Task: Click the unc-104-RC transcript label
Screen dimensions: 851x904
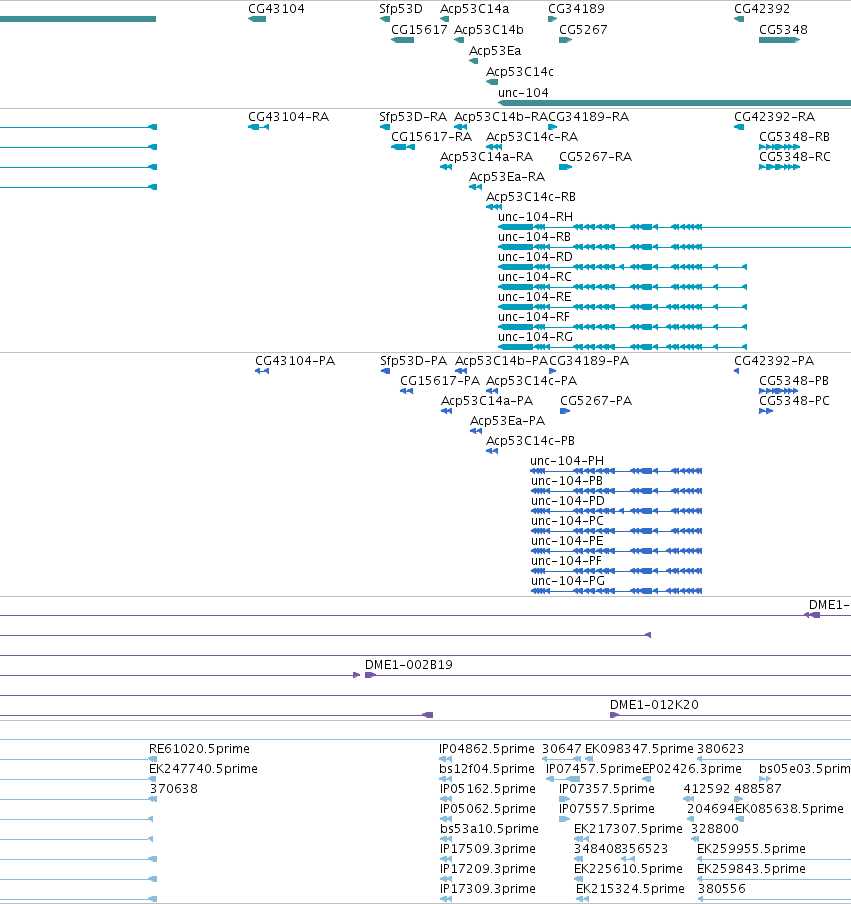Action: click(x=535, y=277)
